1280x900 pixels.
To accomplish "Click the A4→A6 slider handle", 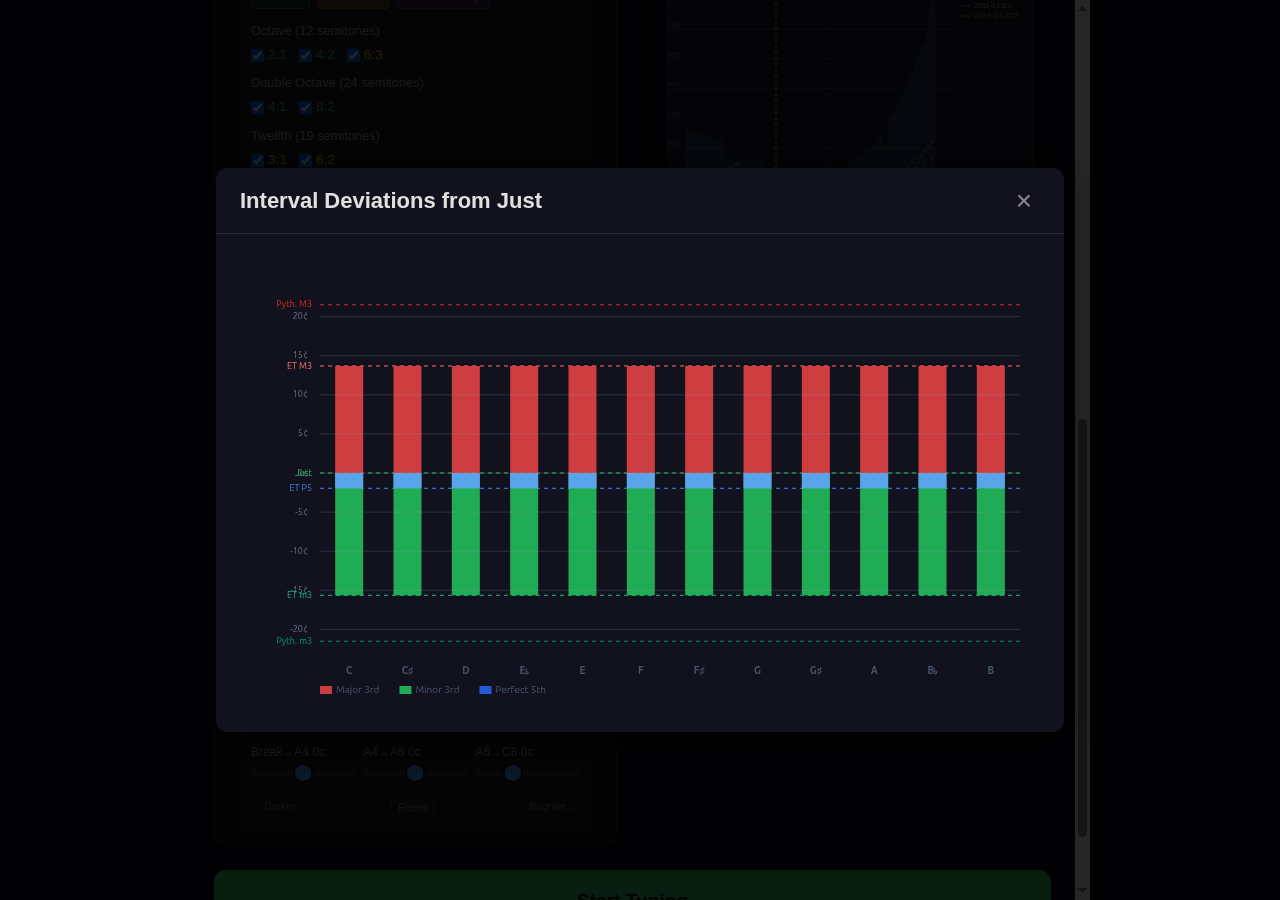I will pos(415,773).
